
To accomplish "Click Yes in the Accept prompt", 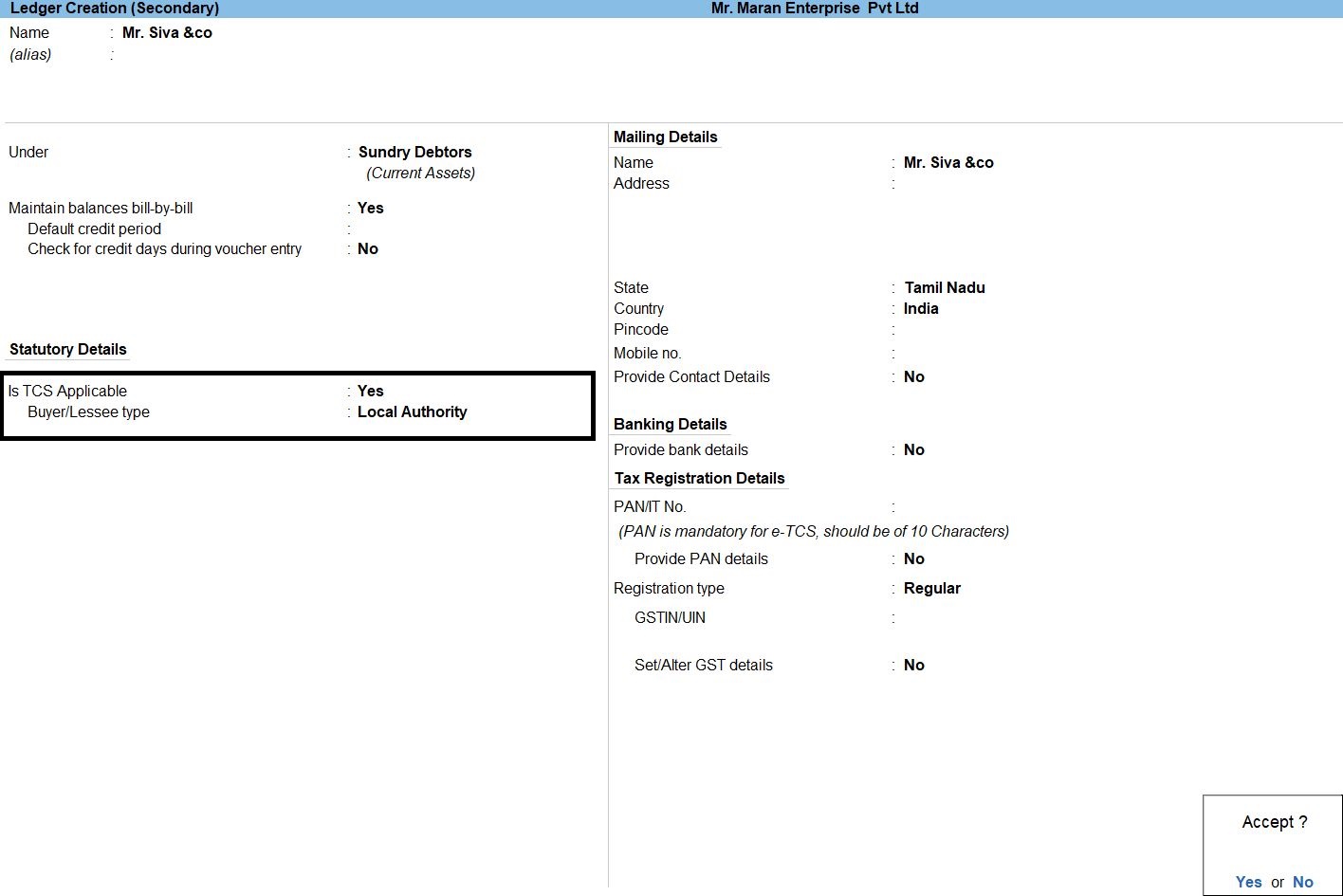I will (1248, 882).
